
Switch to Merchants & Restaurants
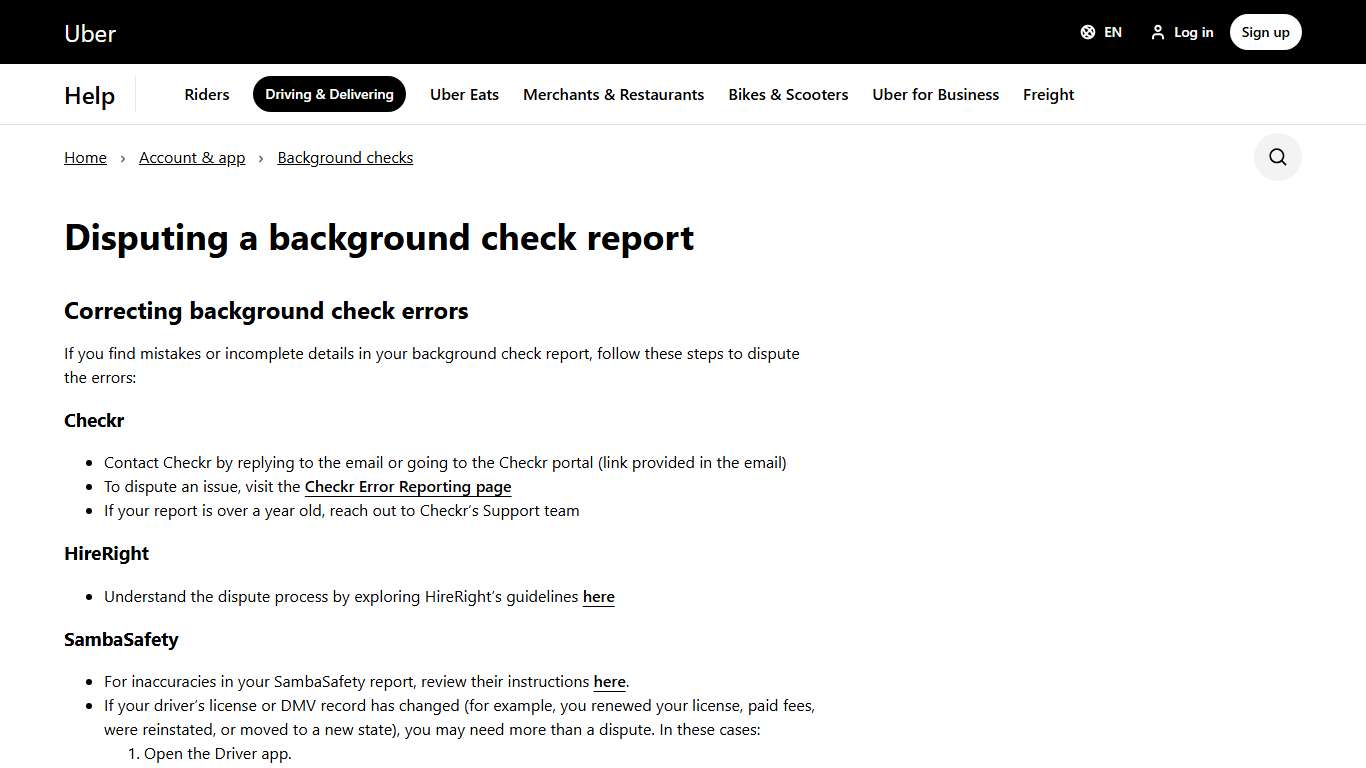613,94
